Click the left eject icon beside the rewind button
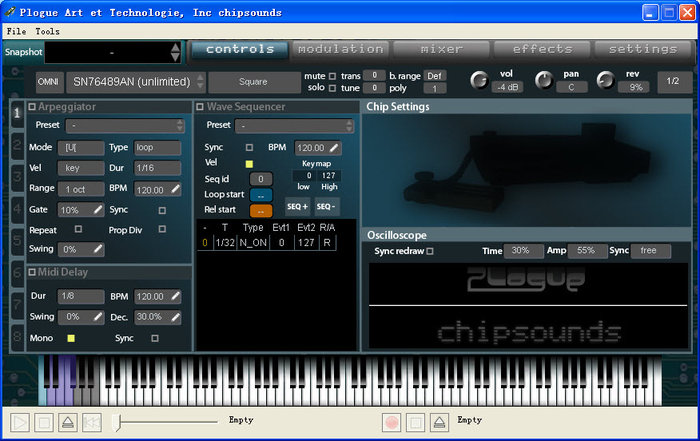700x441 pixels. pyautogui.click(x=67, y=423)
